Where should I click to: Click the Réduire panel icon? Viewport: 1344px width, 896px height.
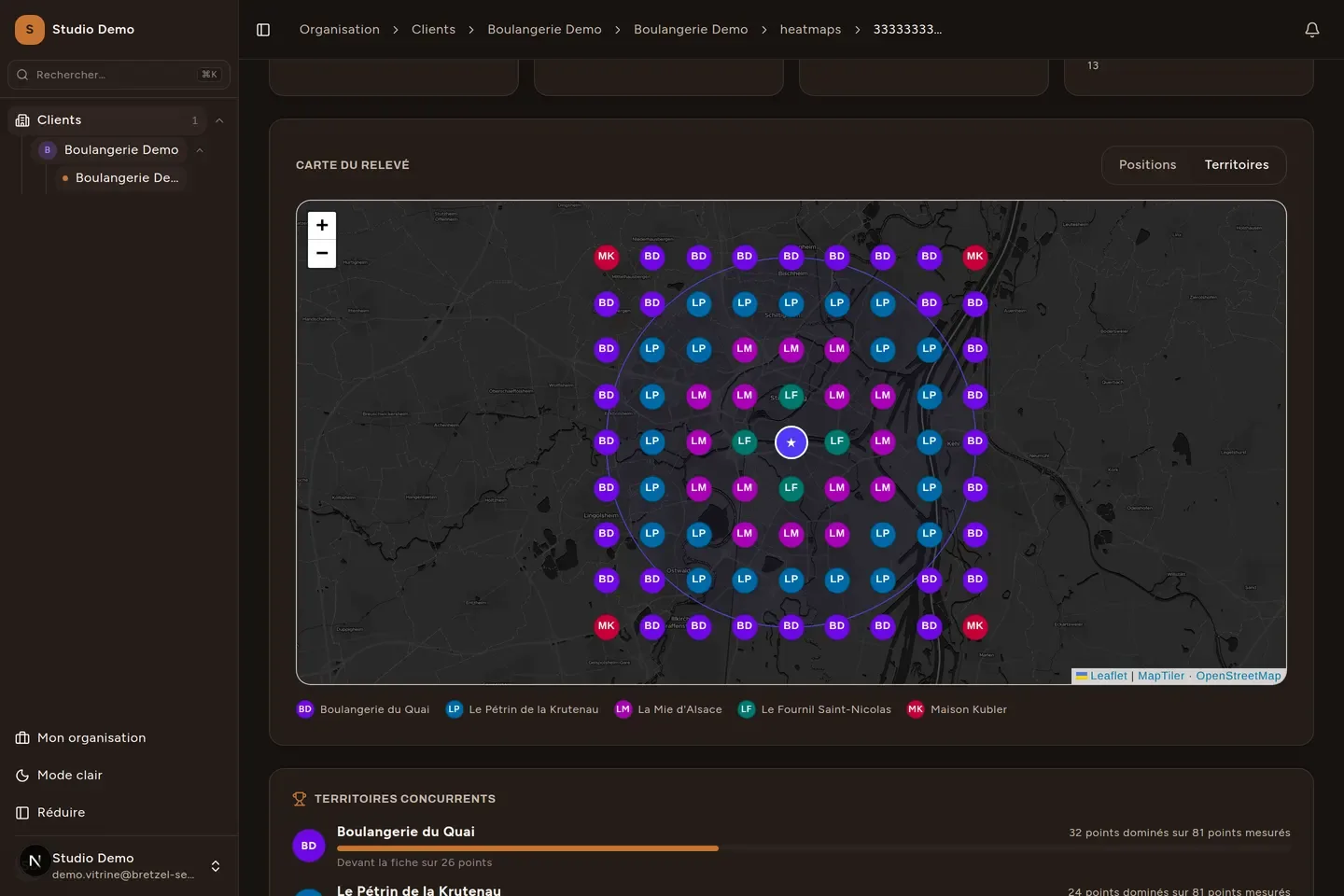[22, 813]
